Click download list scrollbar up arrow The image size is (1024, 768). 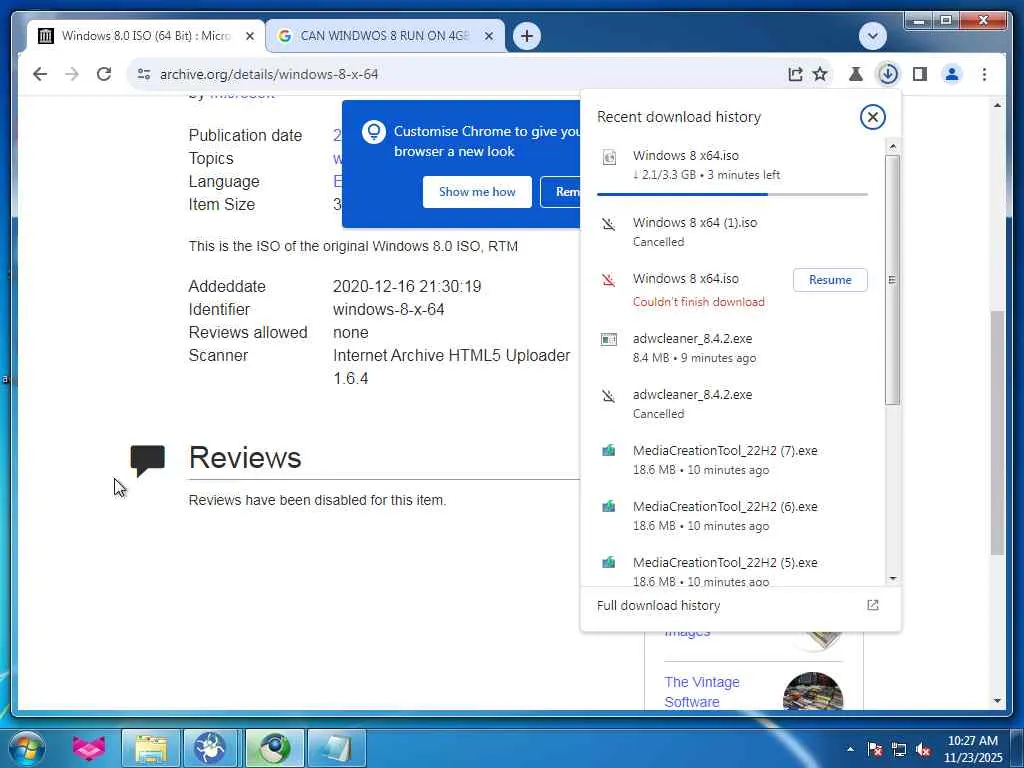(893, 146)
